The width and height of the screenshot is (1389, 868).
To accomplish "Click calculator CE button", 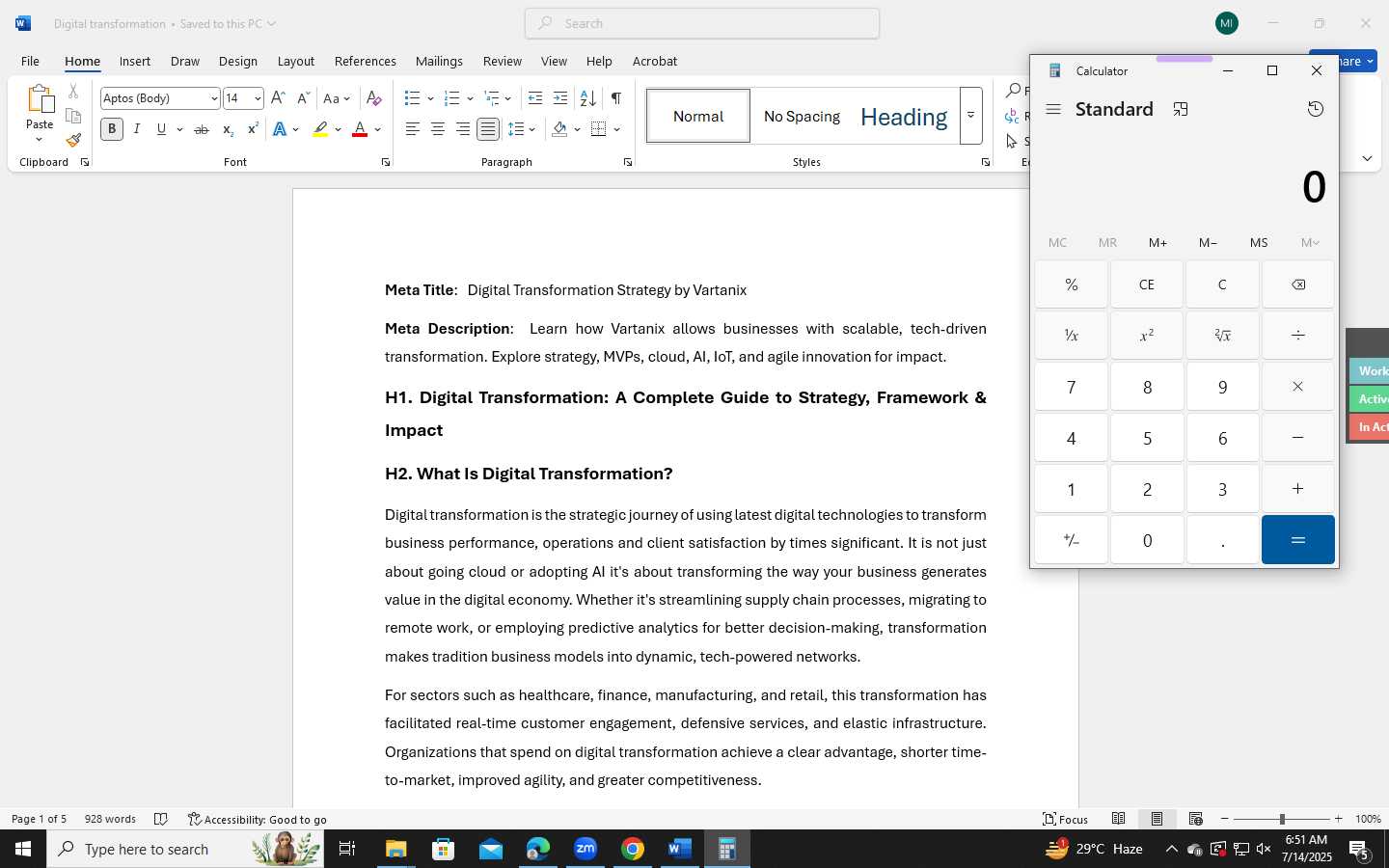I will [x=1147, y=285].
